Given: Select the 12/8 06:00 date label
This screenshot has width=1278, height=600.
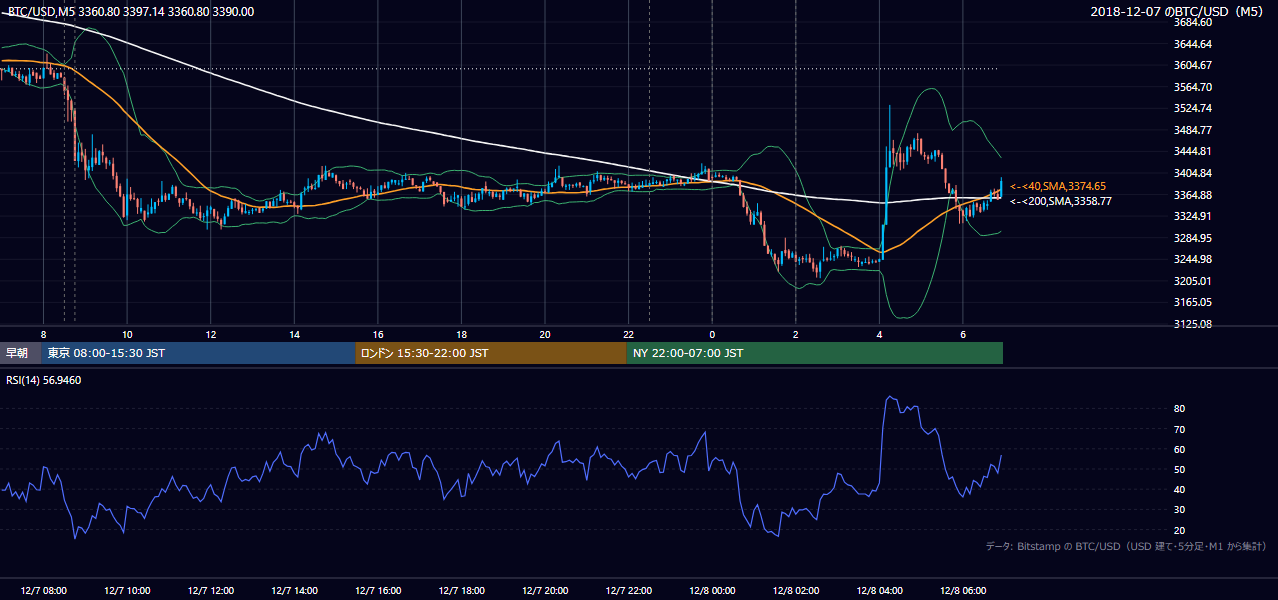Looking at the screenshot, I should point(962,591).
